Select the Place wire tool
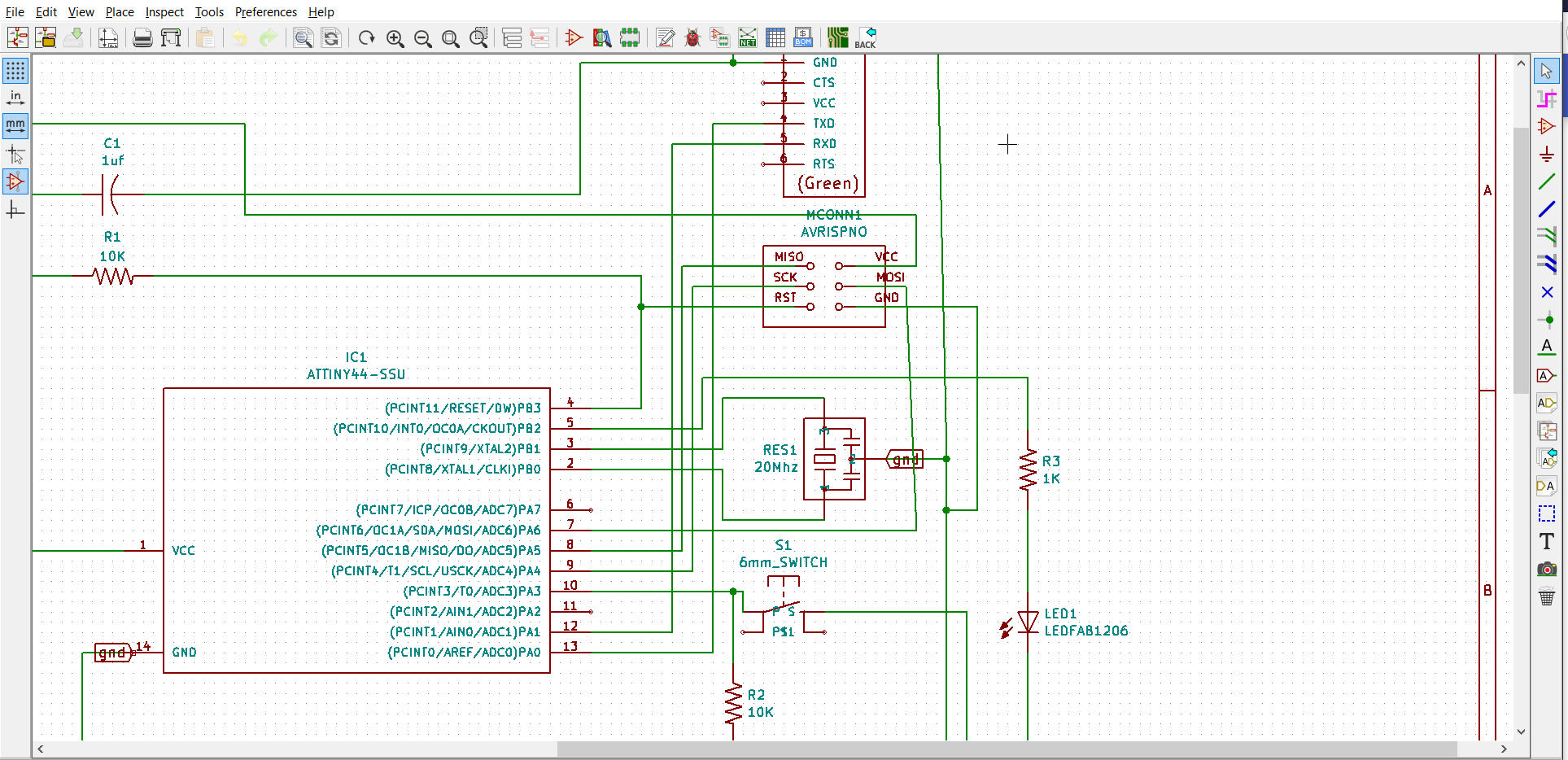Image resolution: width=1568 pixels, height=760 pixels. click(x=1547, y=181)
